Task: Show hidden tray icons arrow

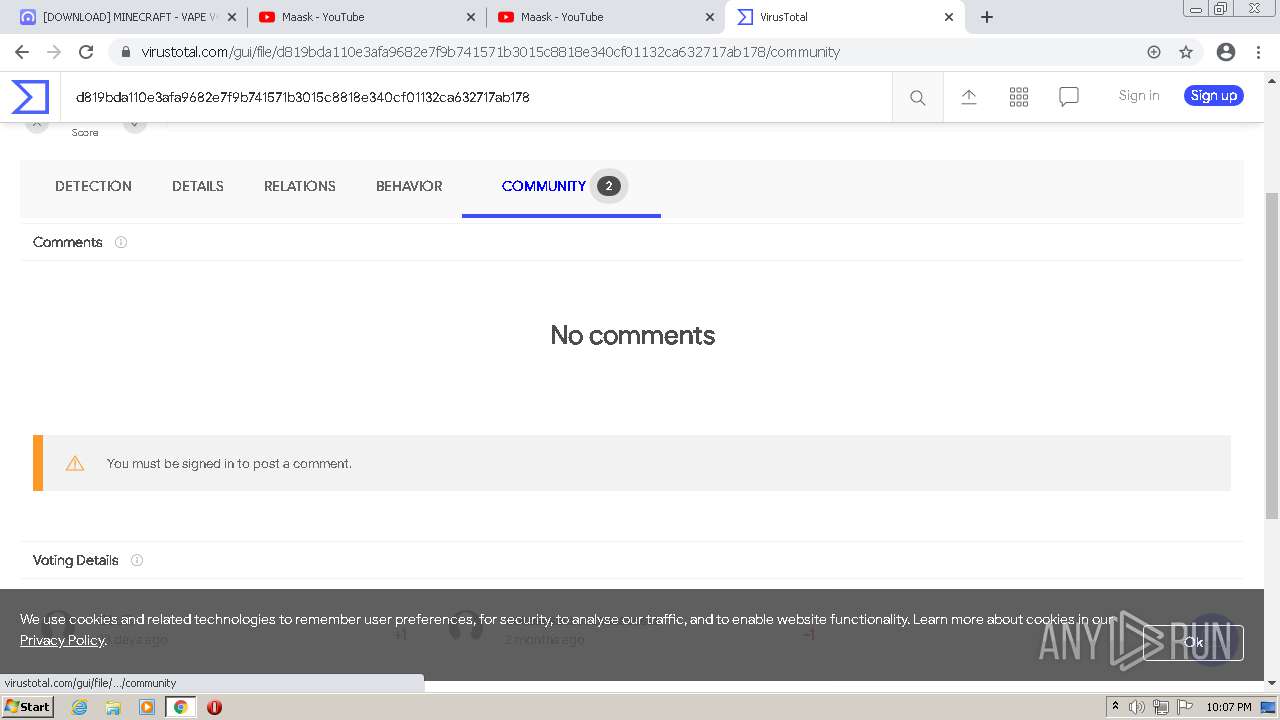Action: click(x=1115, y=706)
